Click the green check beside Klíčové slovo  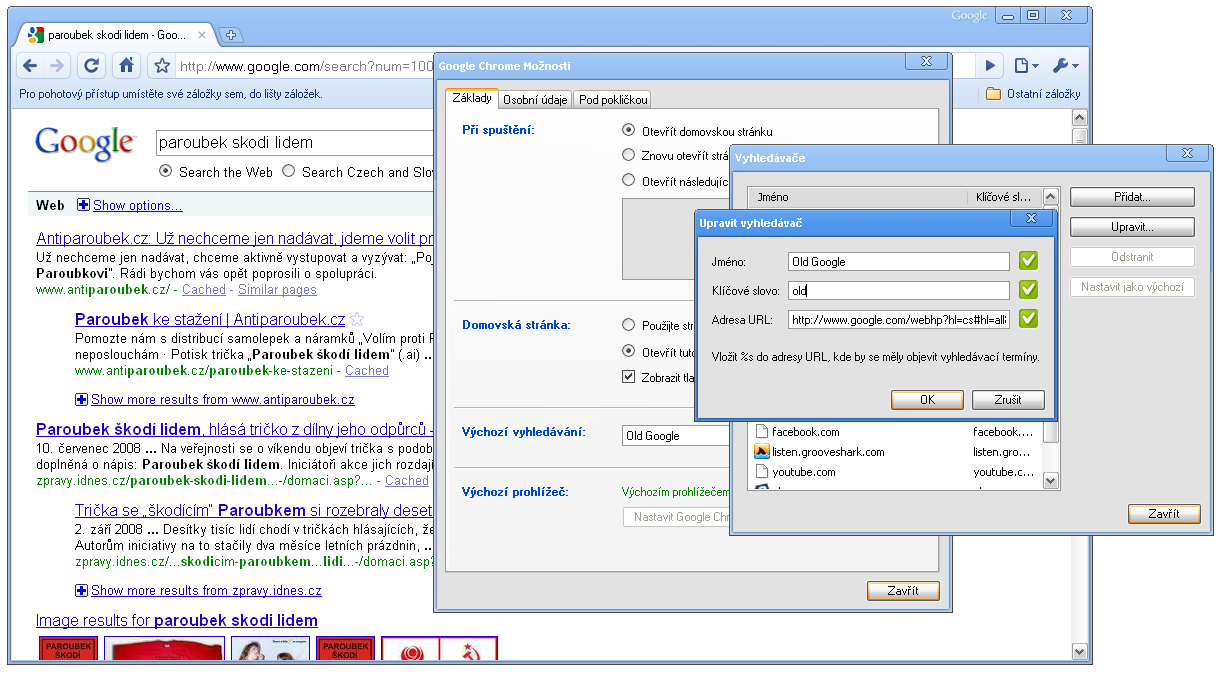tap(1028, 290)
